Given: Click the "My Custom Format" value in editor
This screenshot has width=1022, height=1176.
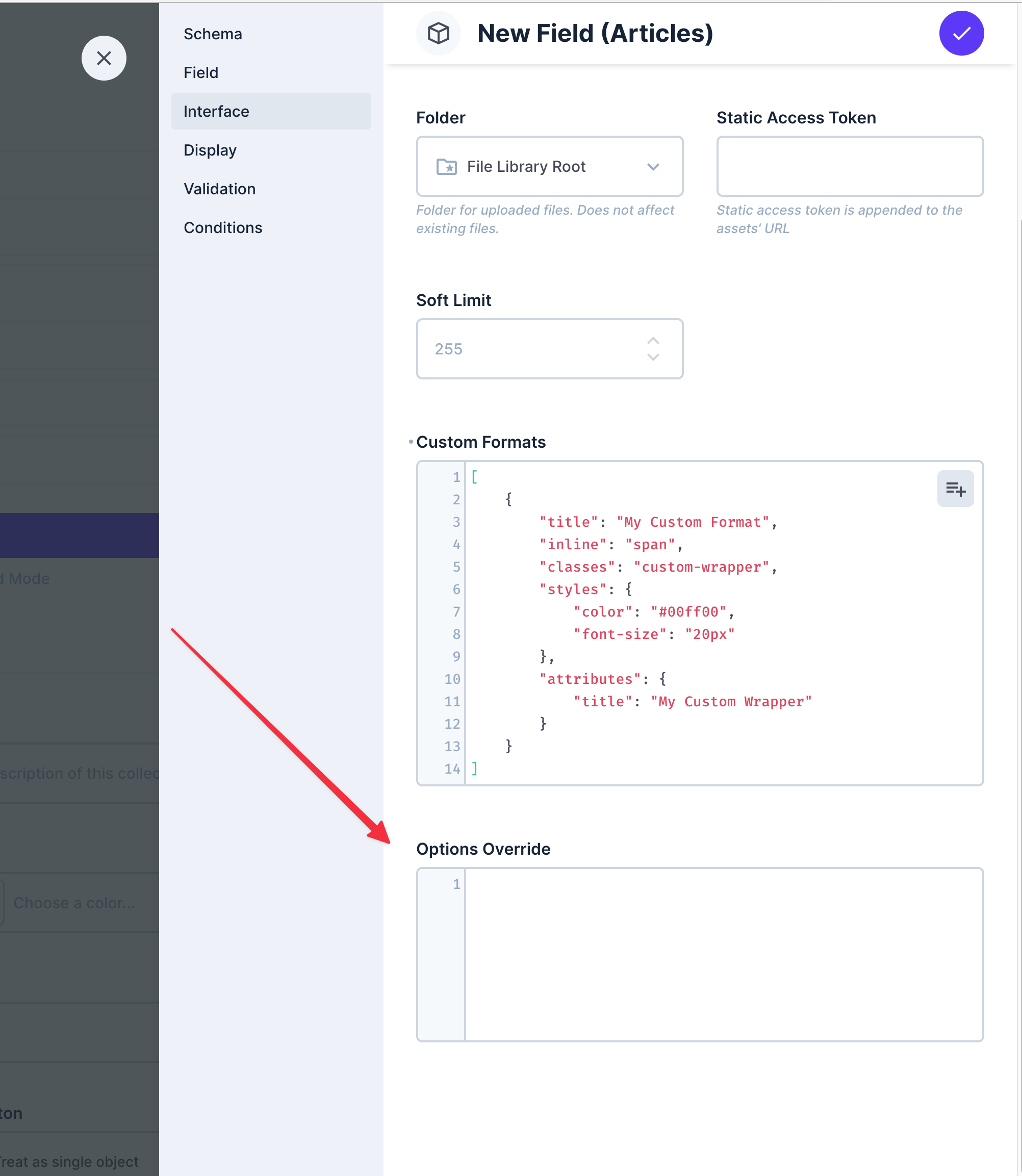Looking at the screenshot, I should coord(693,522).
